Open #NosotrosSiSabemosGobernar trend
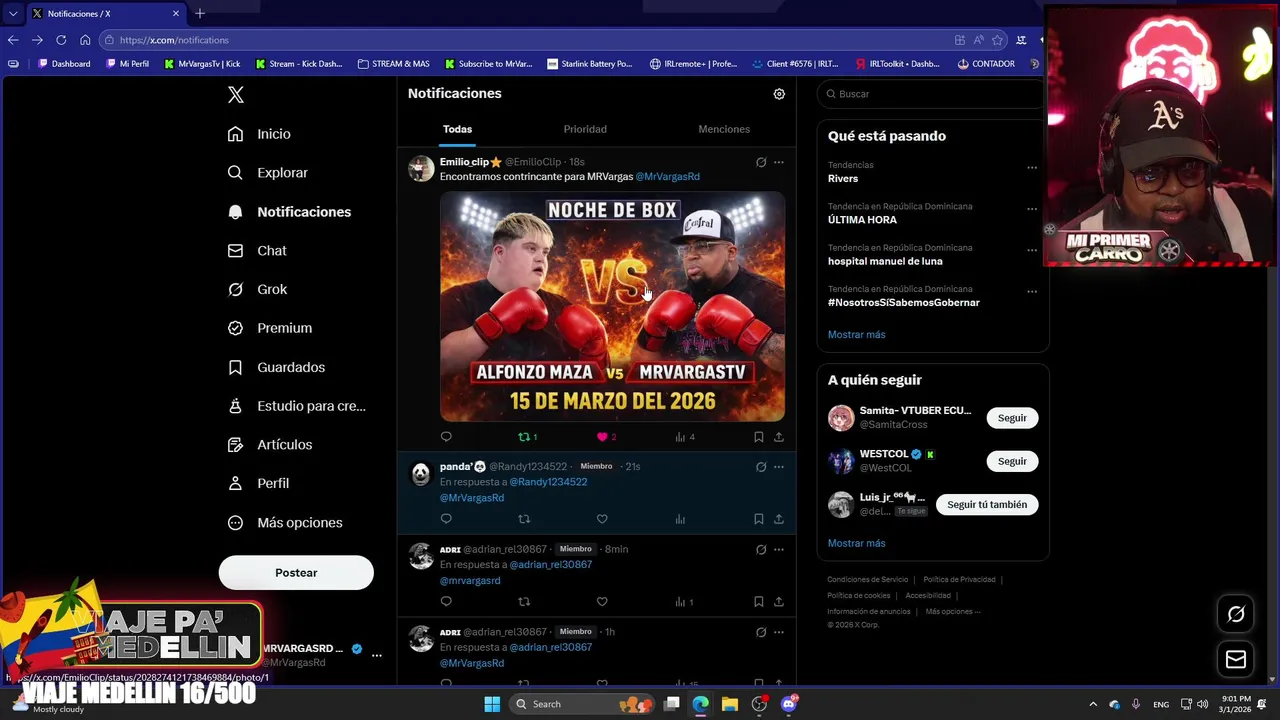The width and height of the screenshot is (1280, 720). click(x=904, y=302)
